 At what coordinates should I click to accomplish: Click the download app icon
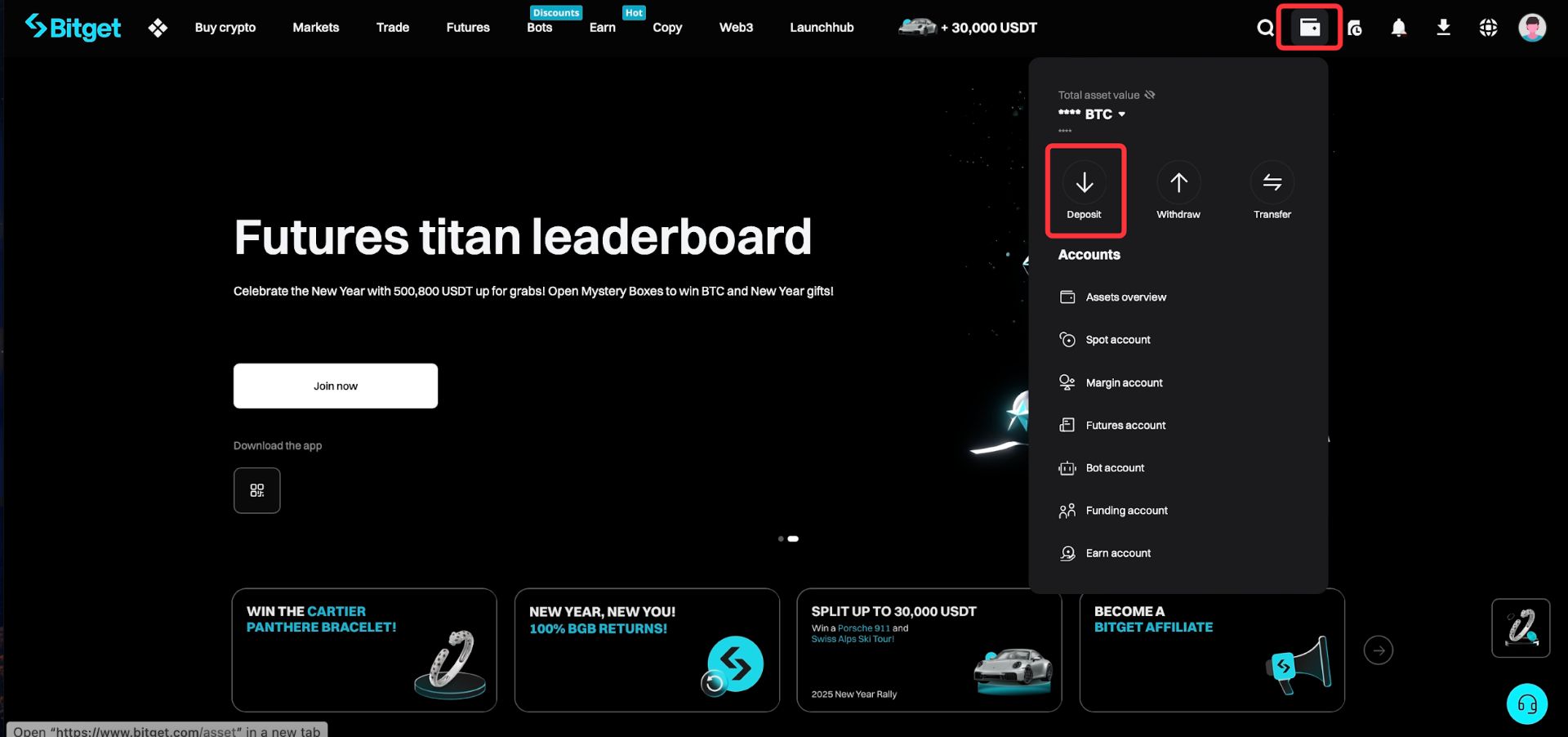(x=1444, y=28)
